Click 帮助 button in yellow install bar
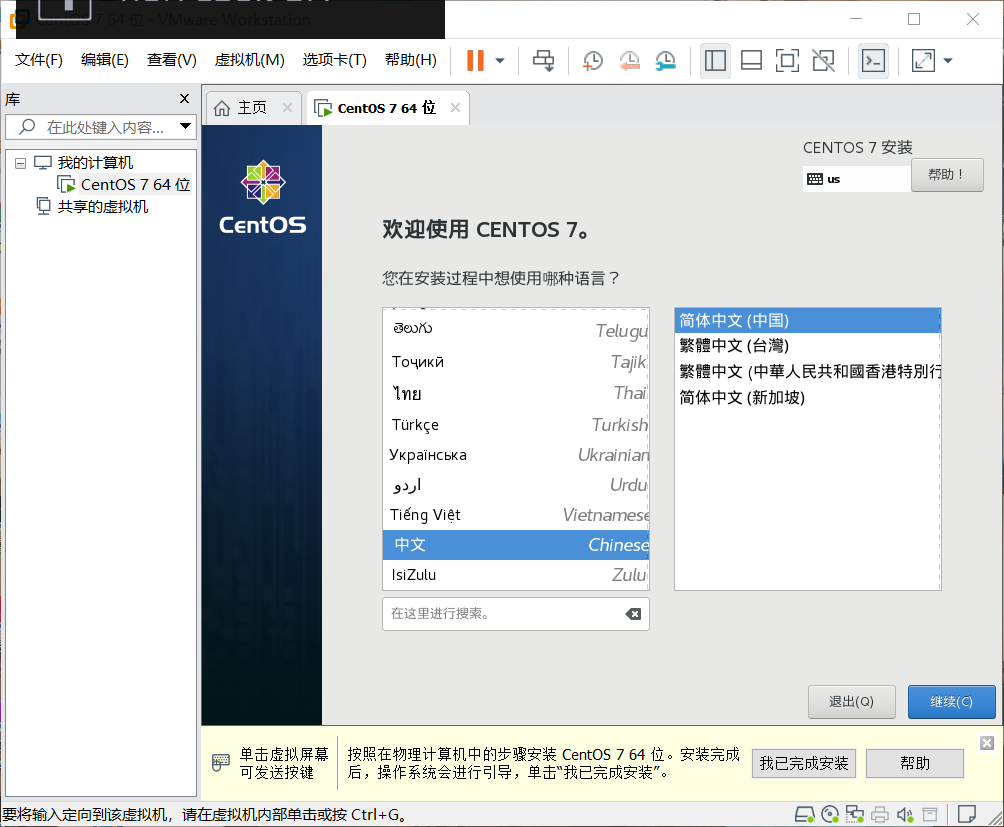Screen dimensions: 1004x827 [x=915, y=763]
